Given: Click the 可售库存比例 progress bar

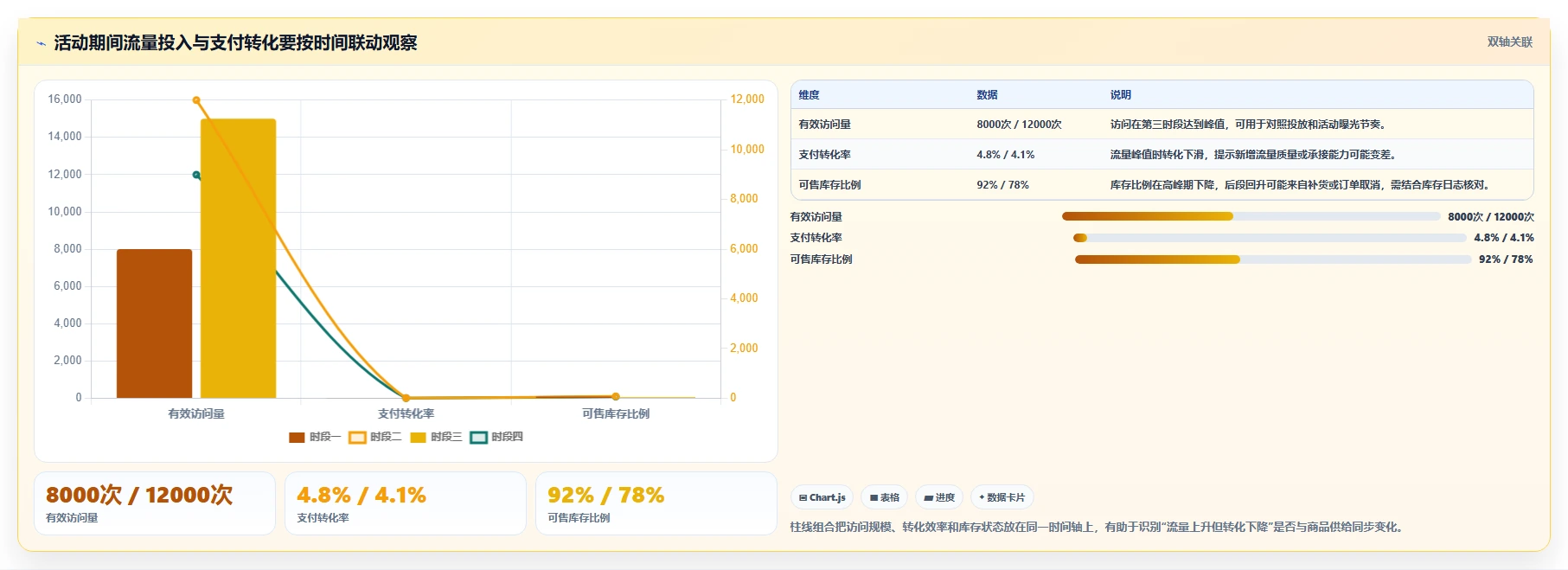Looking at the screenshot, I should click(x=1272, y=259).
